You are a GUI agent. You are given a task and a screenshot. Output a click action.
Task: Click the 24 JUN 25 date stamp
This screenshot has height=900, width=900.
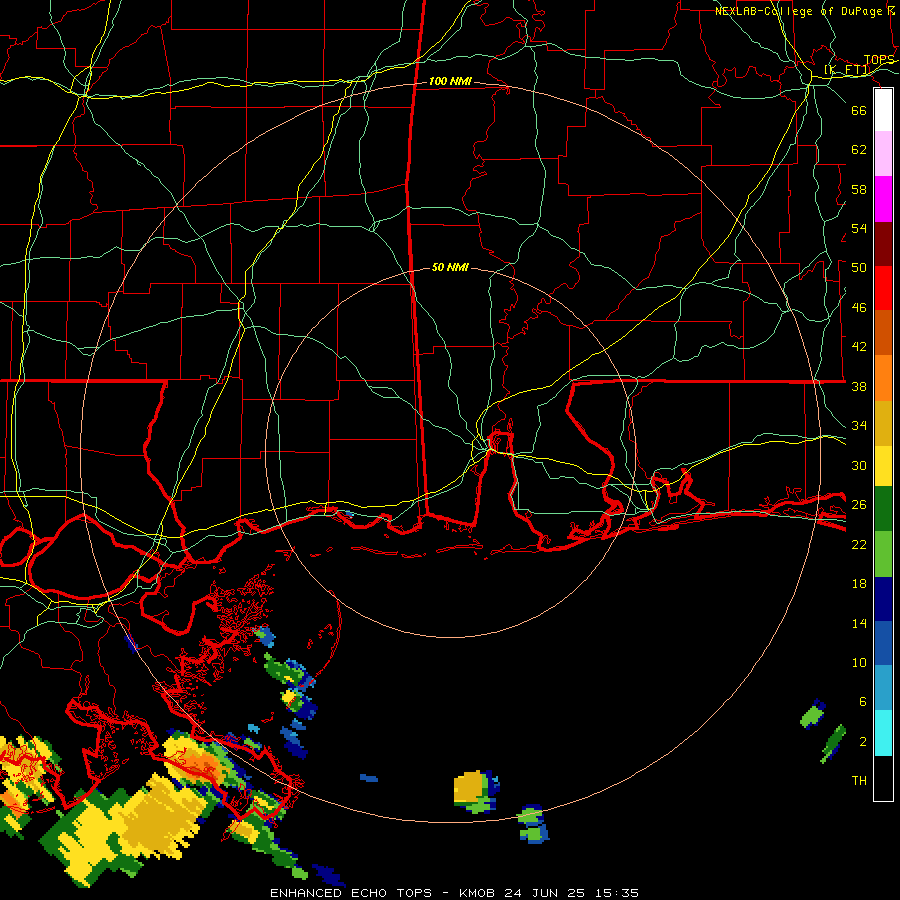coord(545,893)
